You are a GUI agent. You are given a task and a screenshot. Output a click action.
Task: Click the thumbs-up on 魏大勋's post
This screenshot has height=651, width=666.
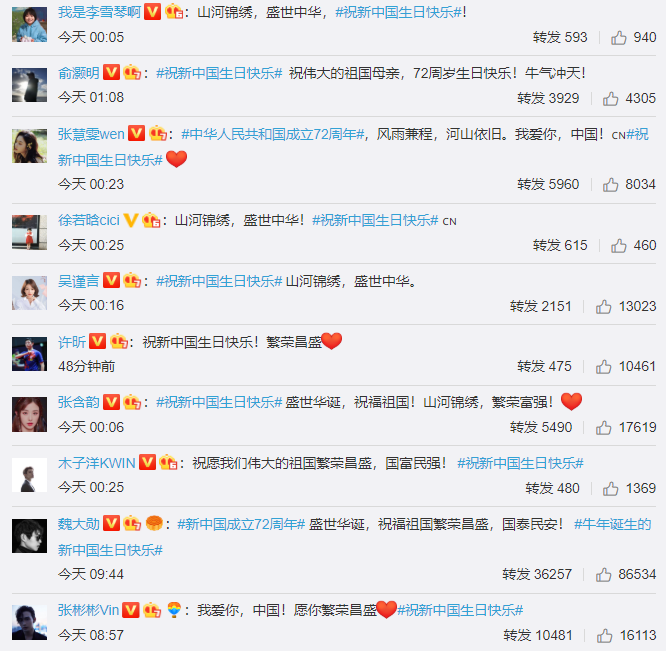click(603, 575)
